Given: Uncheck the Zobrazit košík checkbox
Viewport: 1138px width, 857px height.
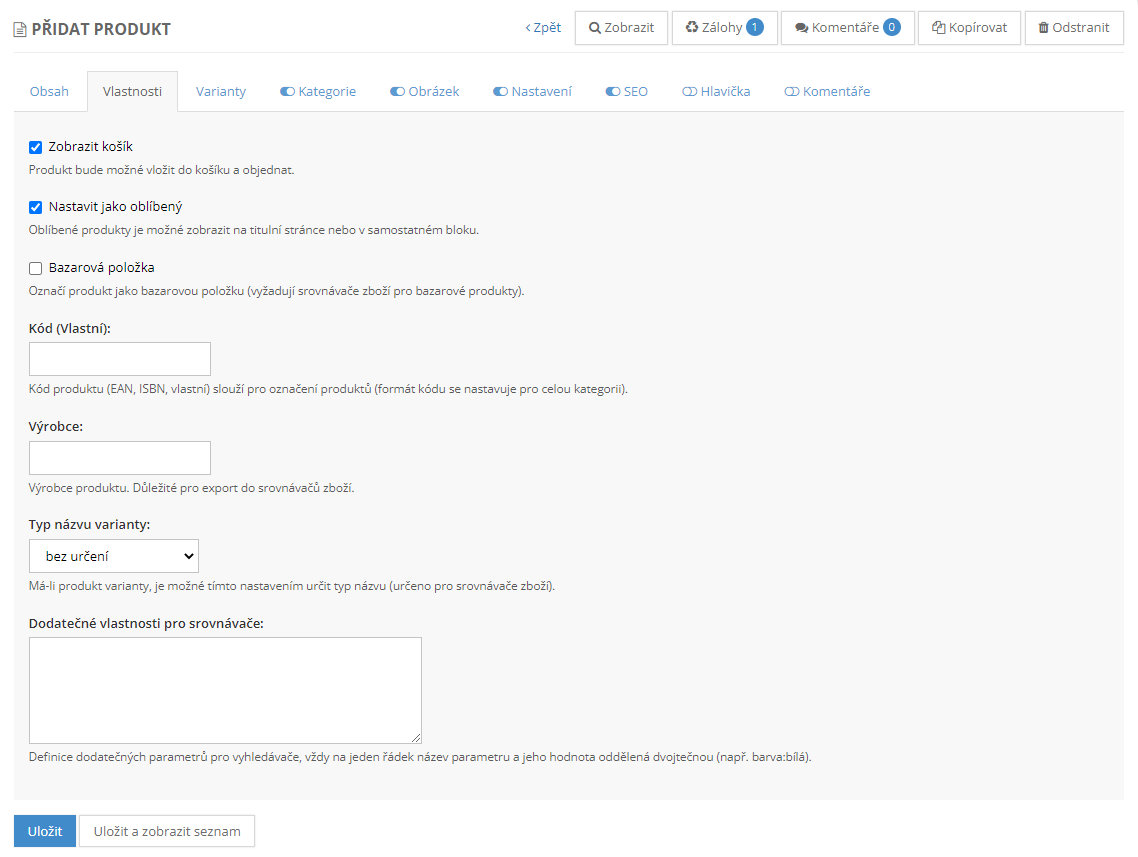Looking at the screenshot, I should (36, 147).
